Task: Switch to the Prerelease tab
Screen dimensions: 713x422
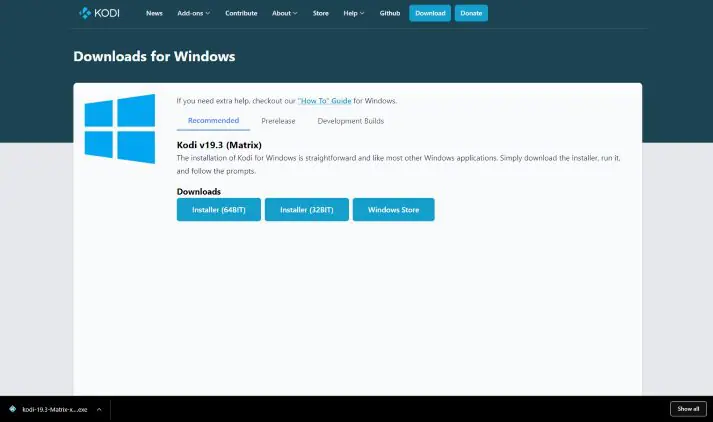Action: pos(278,121)
